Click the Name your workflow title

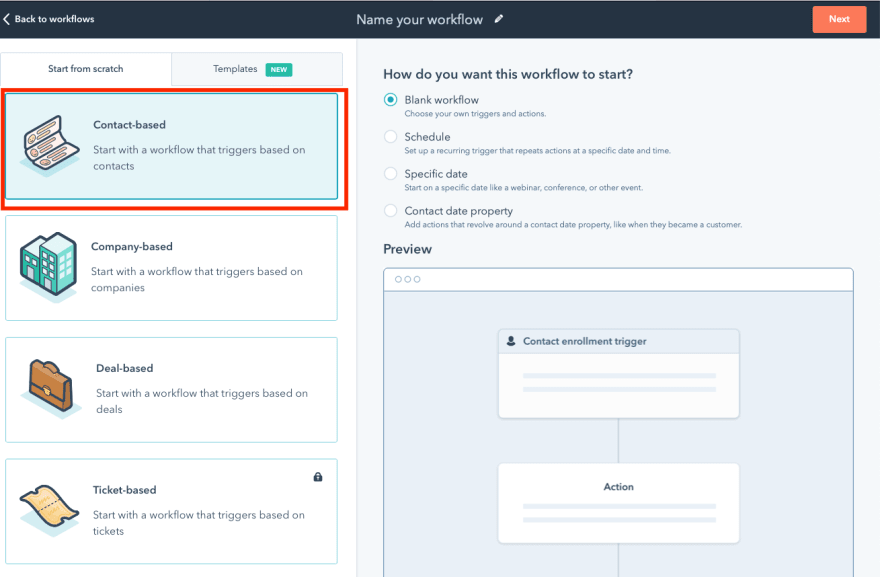[419, 20]
